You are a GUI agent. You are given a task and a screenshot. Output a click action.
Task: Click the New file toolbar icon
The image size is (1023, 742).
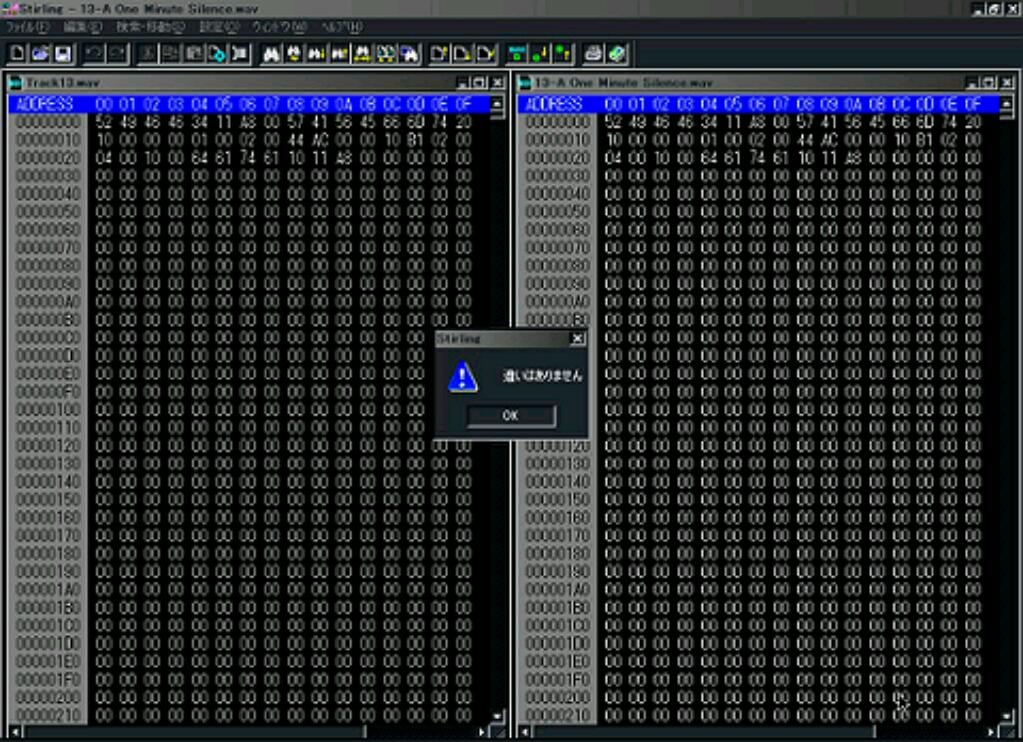[17, 54]
